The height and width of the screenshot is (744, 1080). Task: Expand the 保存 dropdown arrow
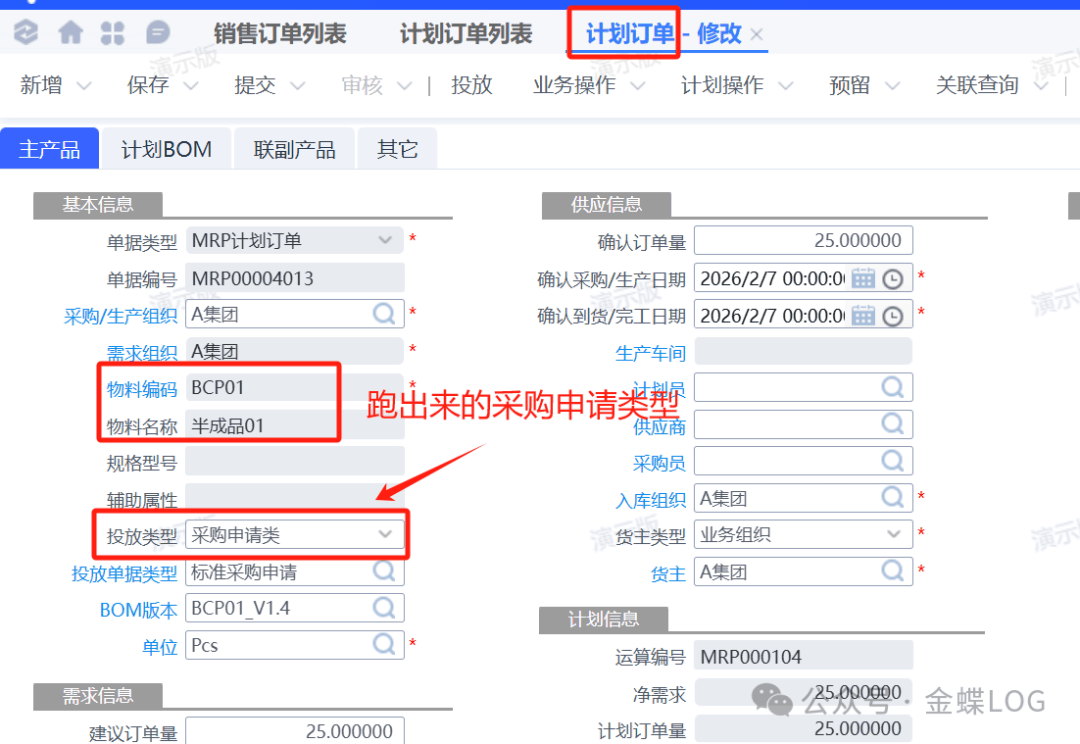[191, 86]
